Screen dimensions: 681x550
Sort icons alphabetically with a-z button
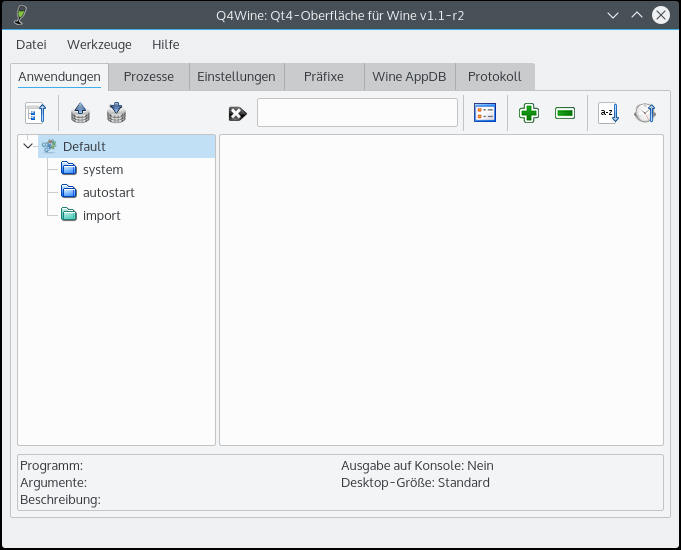[x=608, y=113]
